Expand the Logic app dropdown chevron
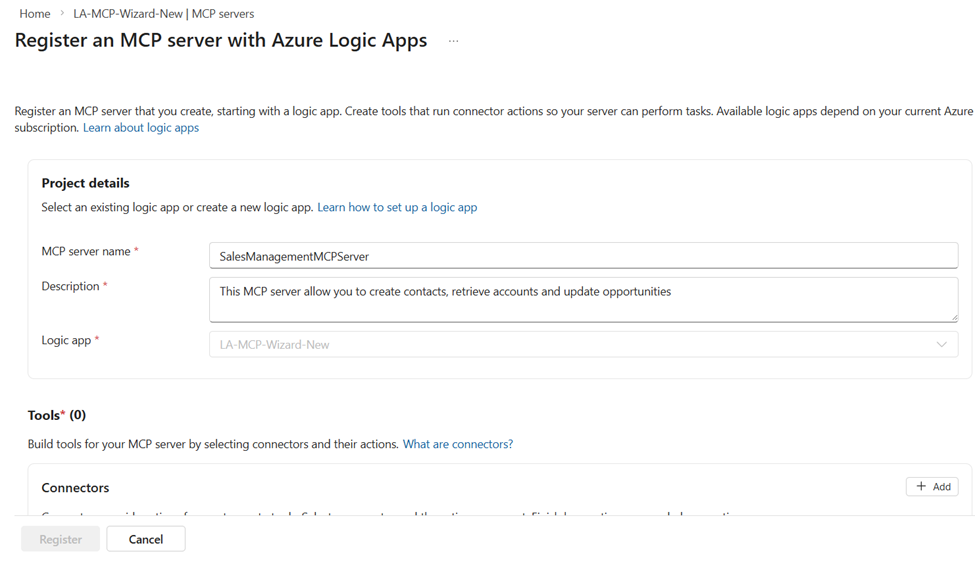This screenshot has height=562, width=975. 941,345
